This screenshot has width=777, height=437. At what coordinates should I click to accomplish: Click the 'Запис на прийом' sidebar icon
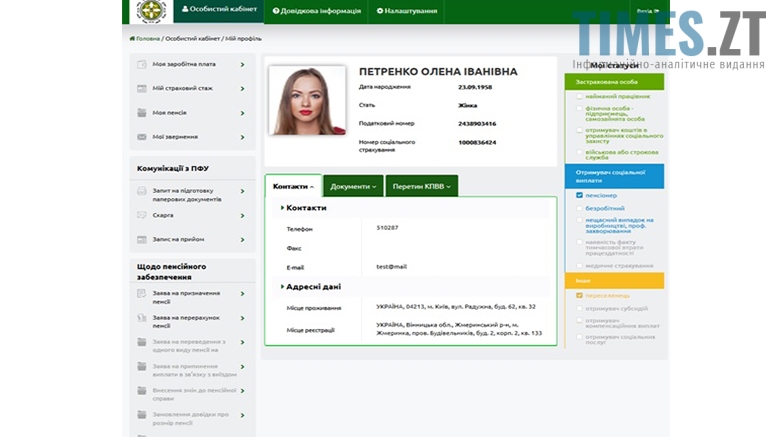(143, 239)
